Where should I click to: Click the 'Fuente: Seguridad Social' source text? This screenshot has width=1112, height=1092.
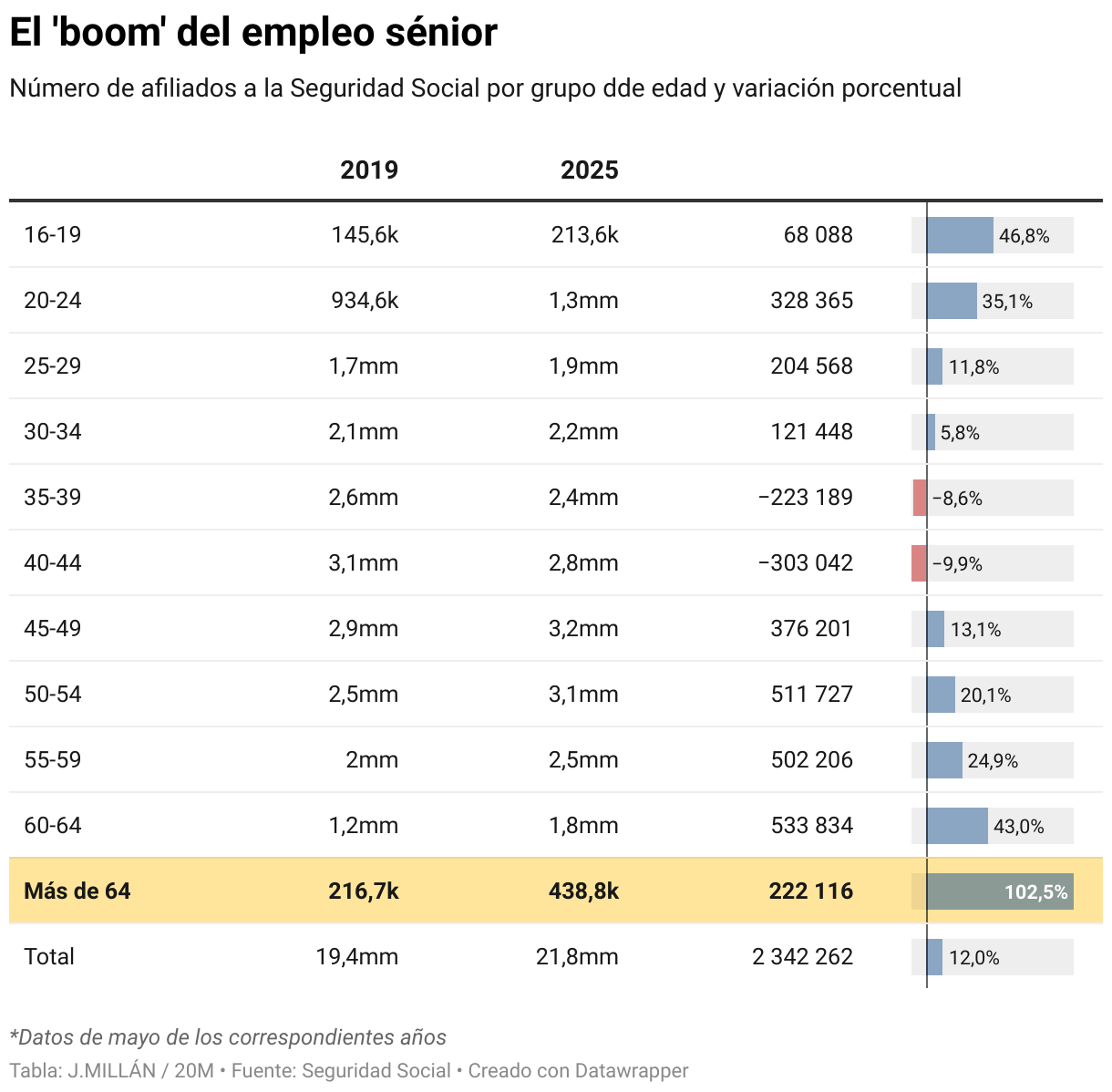341,1070
